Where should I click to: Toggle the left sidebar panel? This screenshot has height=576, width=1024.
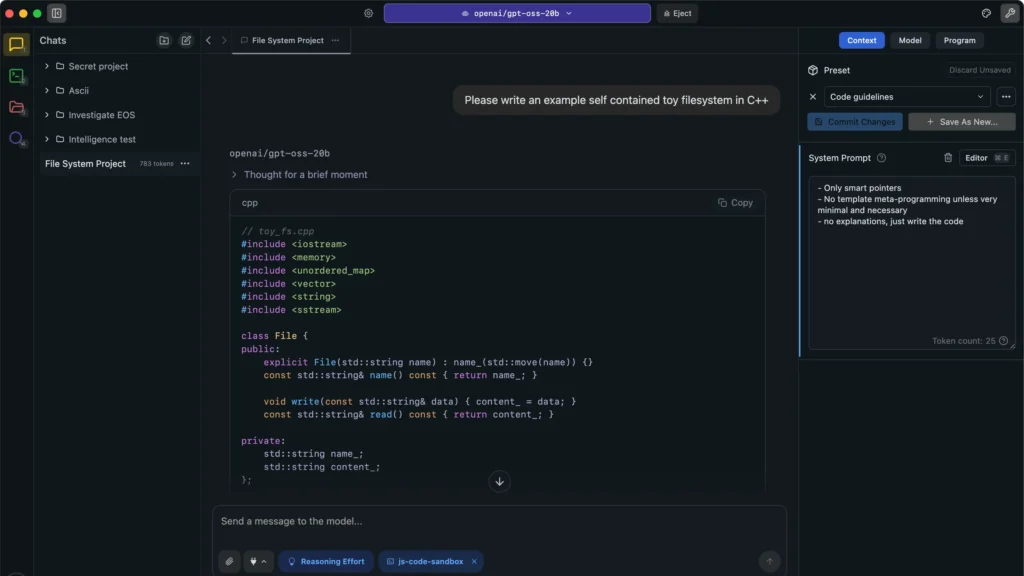(57, 14)
